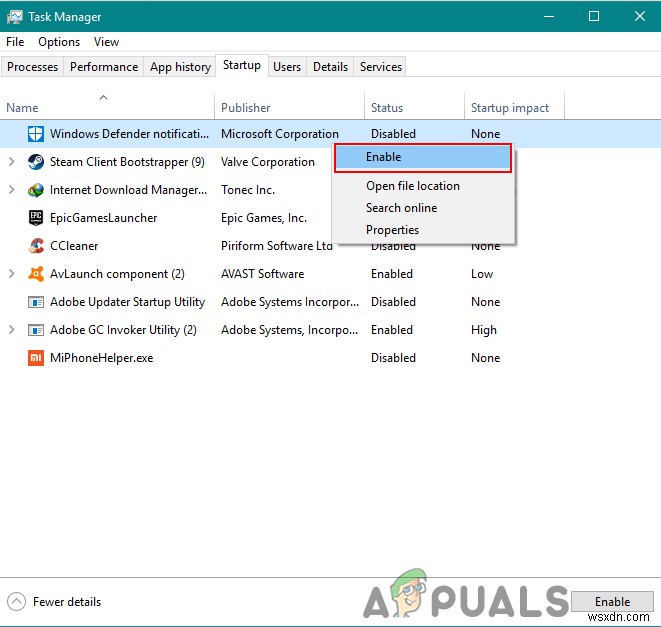Click the Internet Download Manager globe icon
The image size is (661, 627).
36,190
